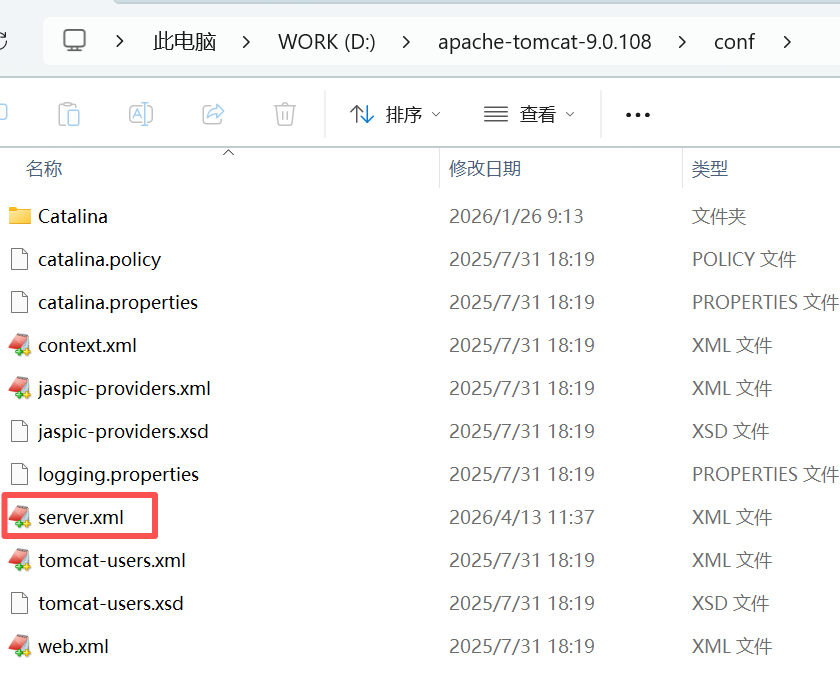Open the view (查看) dropdown
Image resolution: width=840 pixels, height=677 pixels.
(x=529, y=114)
